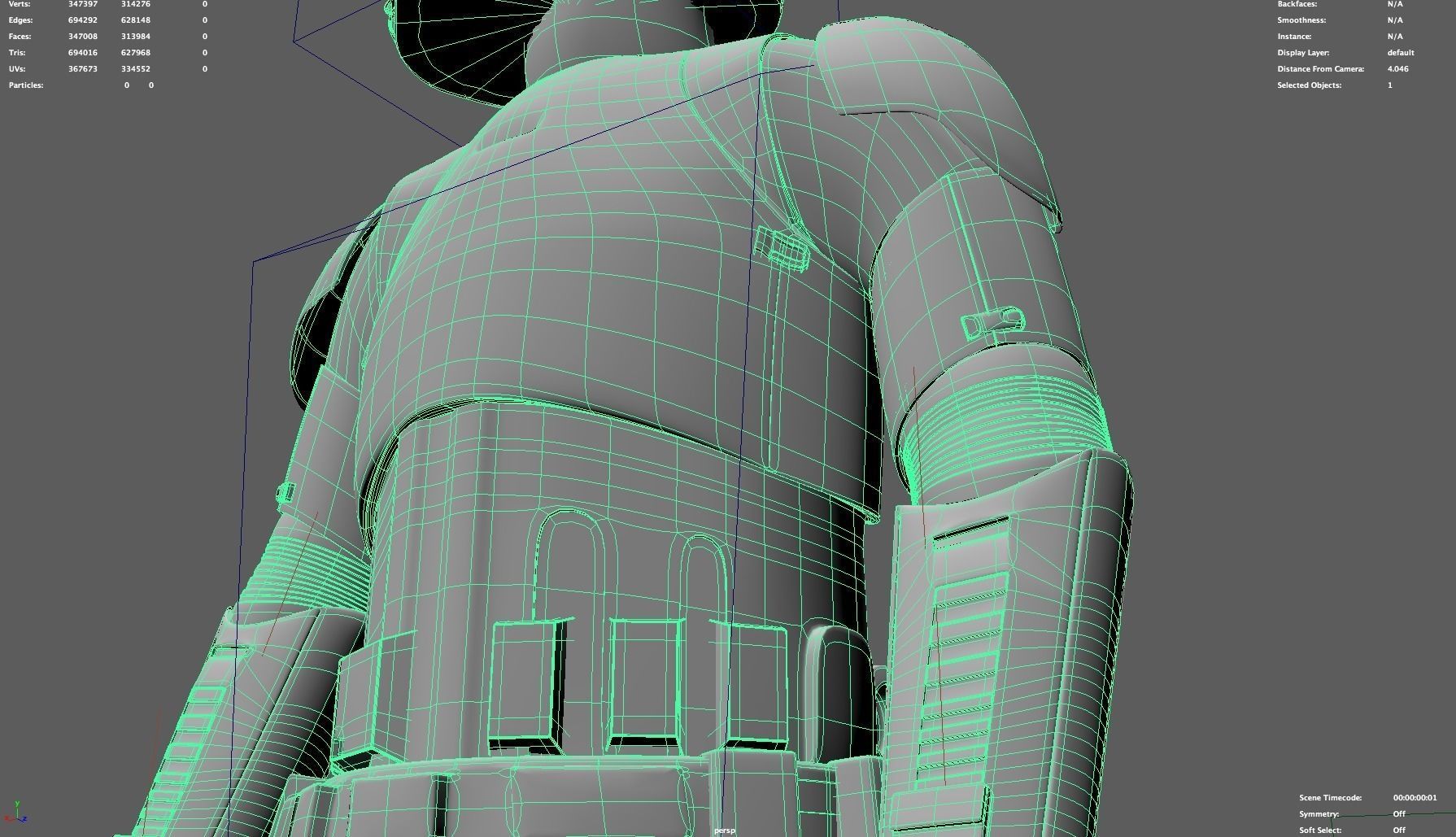The image size is (1456, 837).
Task: Click the Edges value '628148'
Action: [136, 20]
